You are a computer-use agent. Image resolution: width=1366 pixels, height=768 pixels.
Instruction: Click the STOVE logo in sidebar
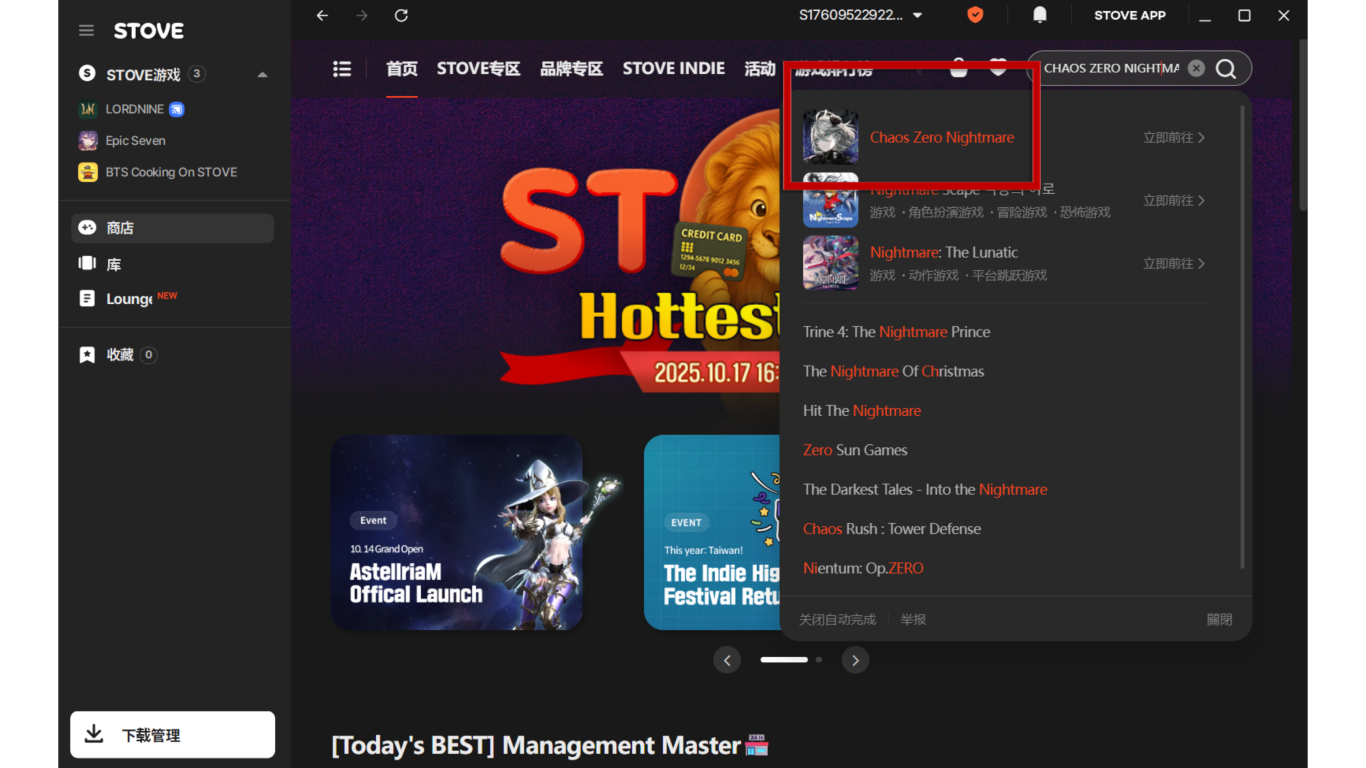click(x=149, y=31)
